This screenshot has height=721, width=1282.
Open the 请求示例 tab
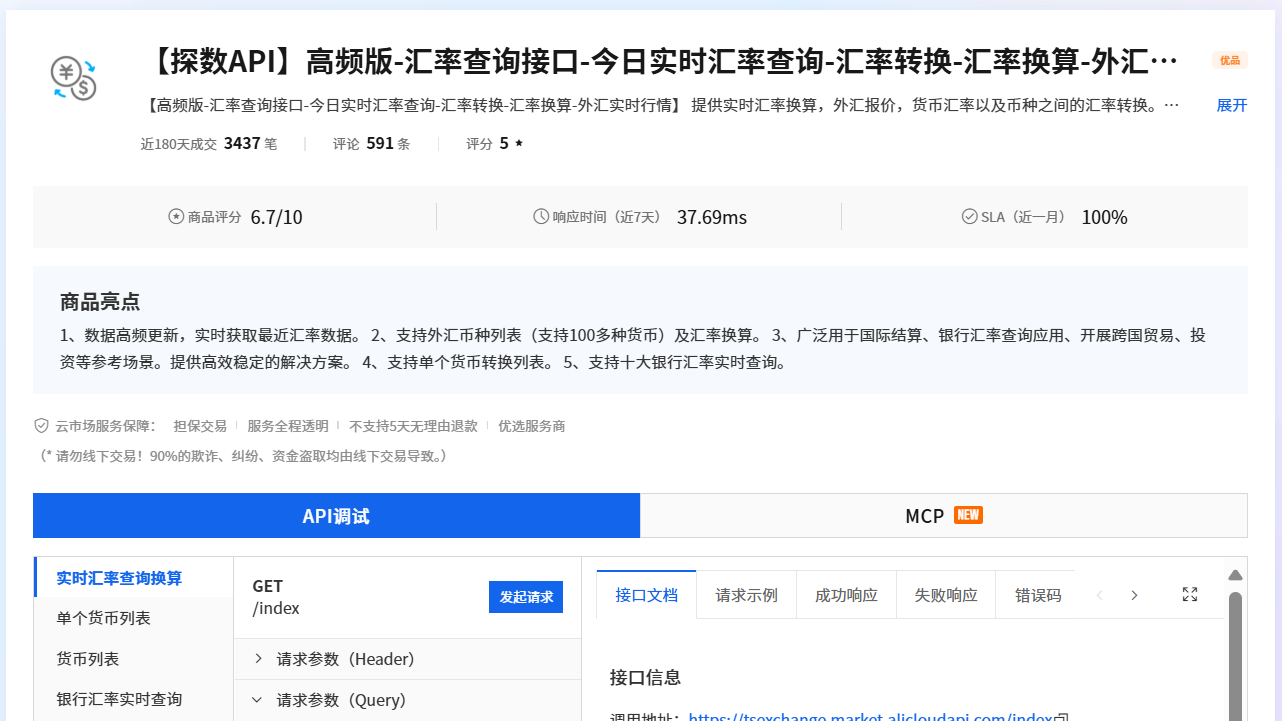pos(746,594)
